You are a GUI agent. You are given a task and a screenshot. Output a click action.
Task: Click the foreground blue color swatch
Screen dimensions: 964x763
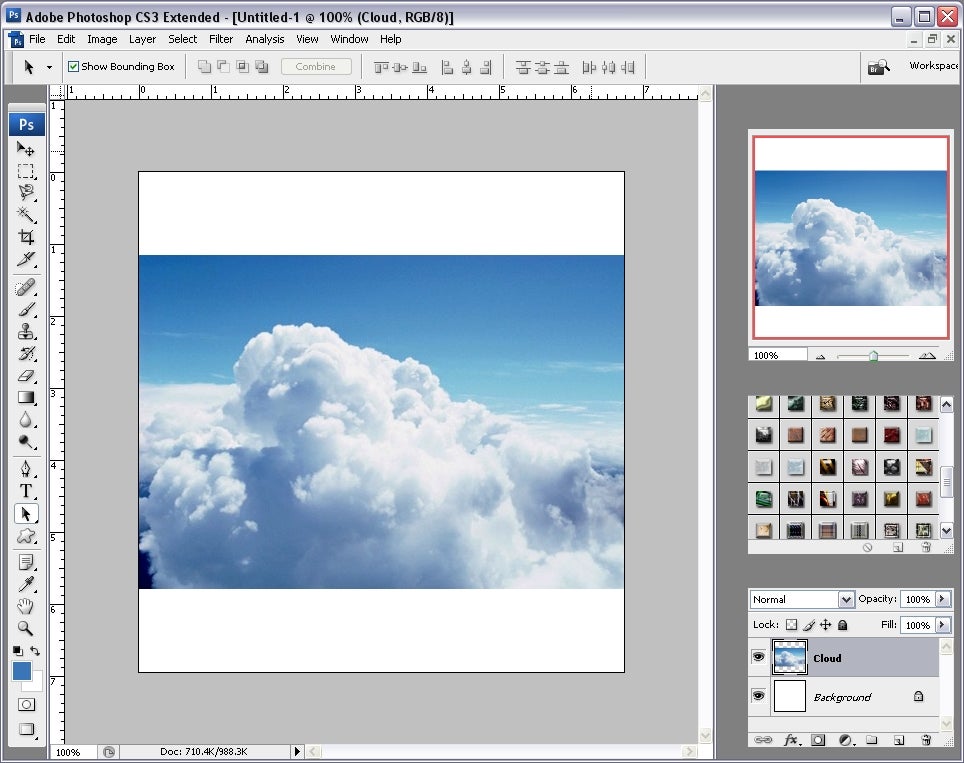(22, 671)
